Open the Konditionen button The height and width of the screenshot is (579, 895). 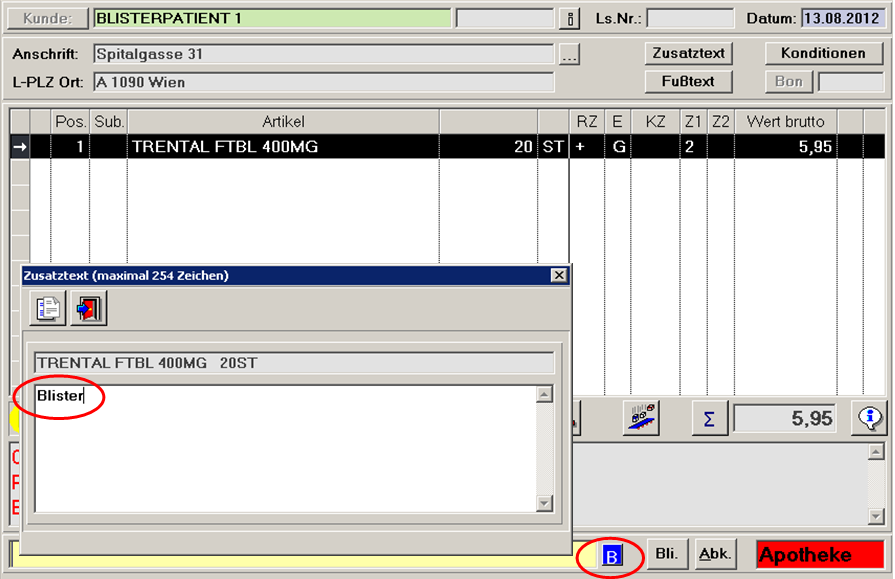pos(824,53)
